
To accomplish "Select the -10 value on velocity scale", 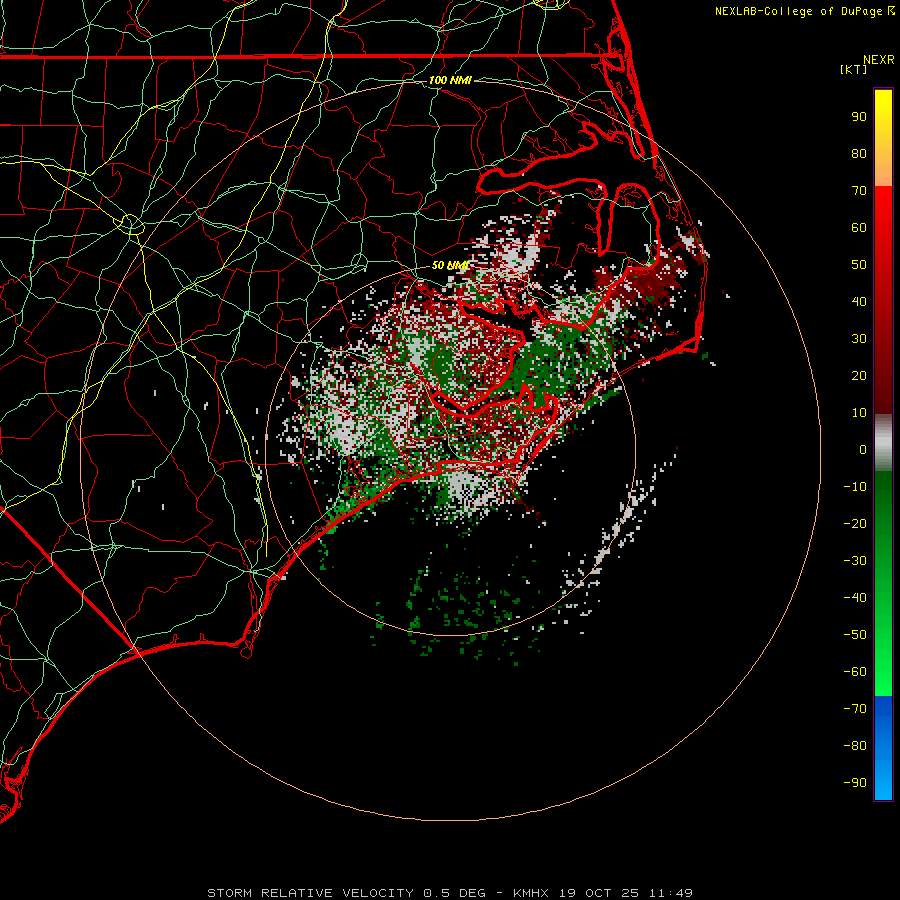I will click(x=855, y=487).
